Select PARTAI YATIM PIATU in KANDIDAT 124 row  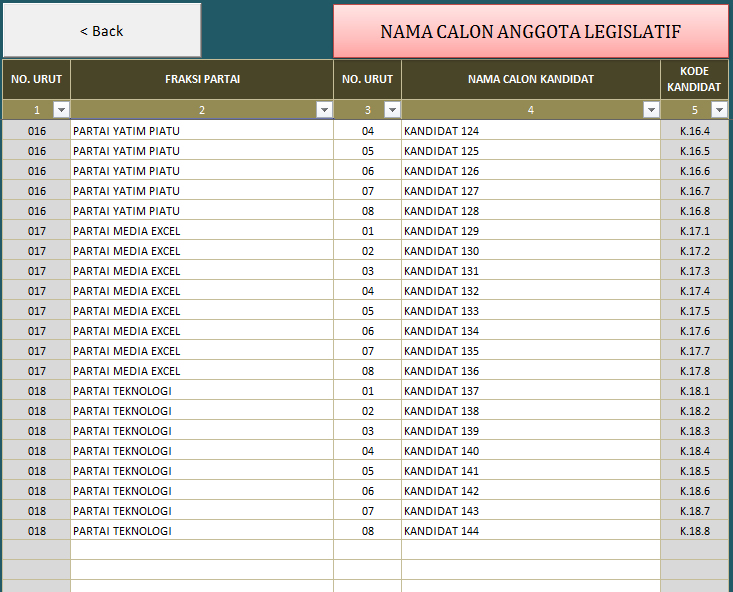tap(202, 130)
